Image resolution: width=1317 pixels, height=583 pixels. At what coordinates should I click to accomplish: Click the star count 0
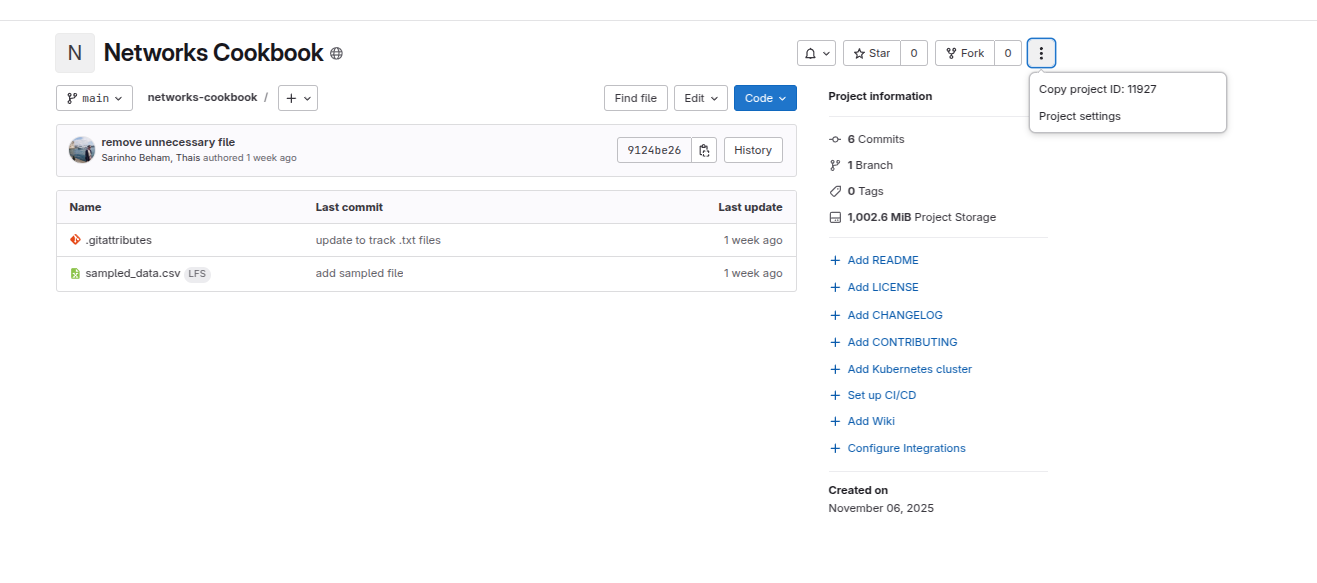coord(914,53)
